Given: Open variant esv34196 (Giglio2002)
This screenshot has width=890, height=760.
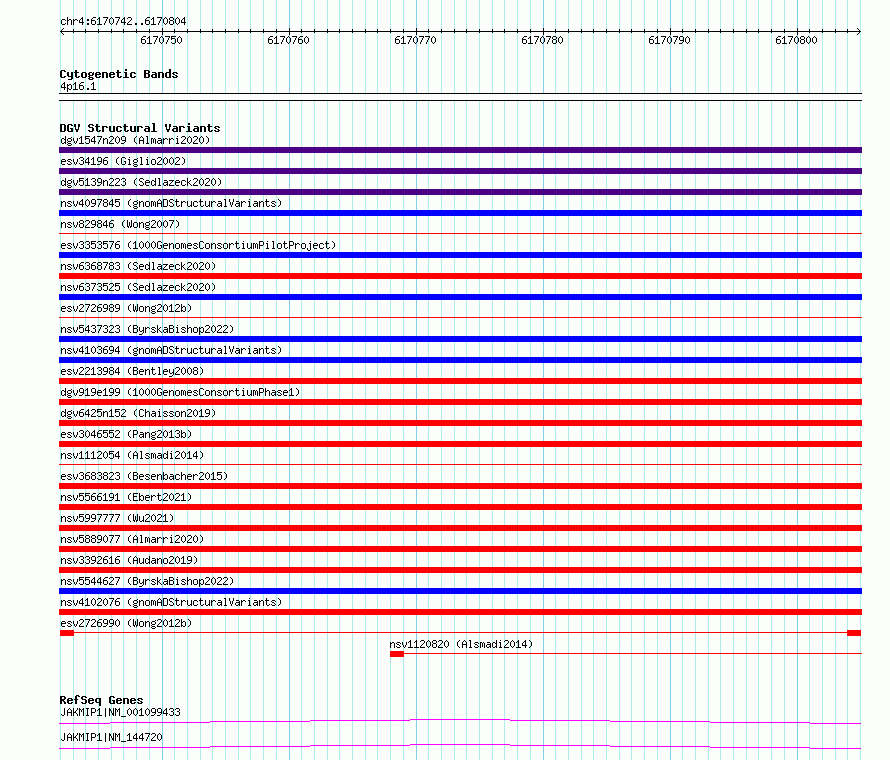Looking at the screenshot, I should pyautogui.click(x=123, y=161).
